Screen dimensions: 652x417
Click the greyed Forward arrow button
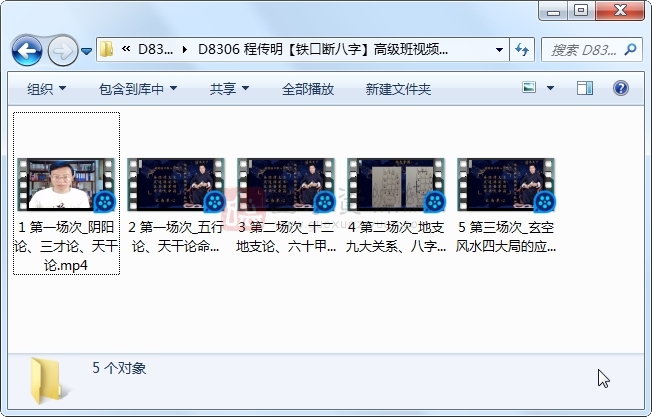[x=63, y=51]
